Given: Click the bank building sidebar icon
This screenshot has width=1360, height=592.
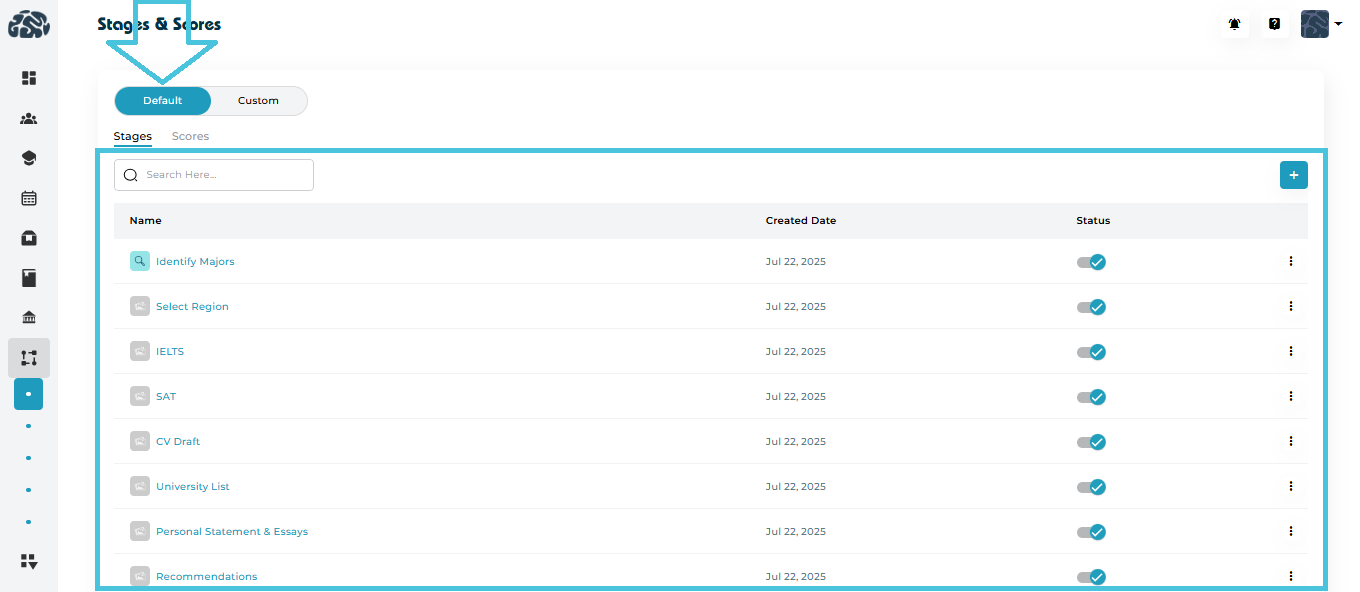Looking at the screenshot, I should pyautogui.click(x=29, y=318).
